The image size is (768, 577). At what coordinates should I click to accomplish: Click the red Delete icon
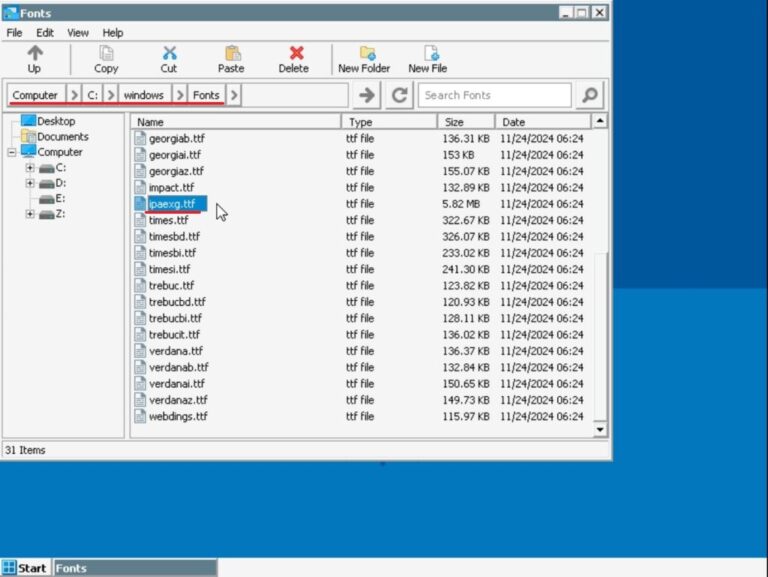click(294, 54)
